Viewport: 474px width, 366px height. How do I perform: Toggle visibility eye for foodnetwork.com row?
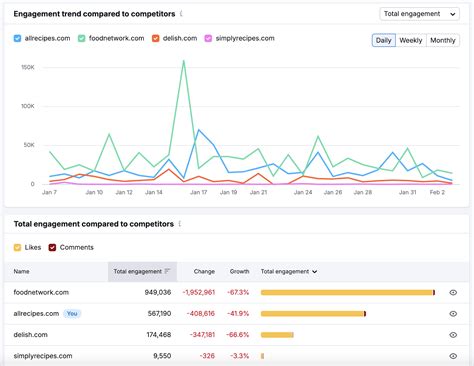(x=453, y=292)
